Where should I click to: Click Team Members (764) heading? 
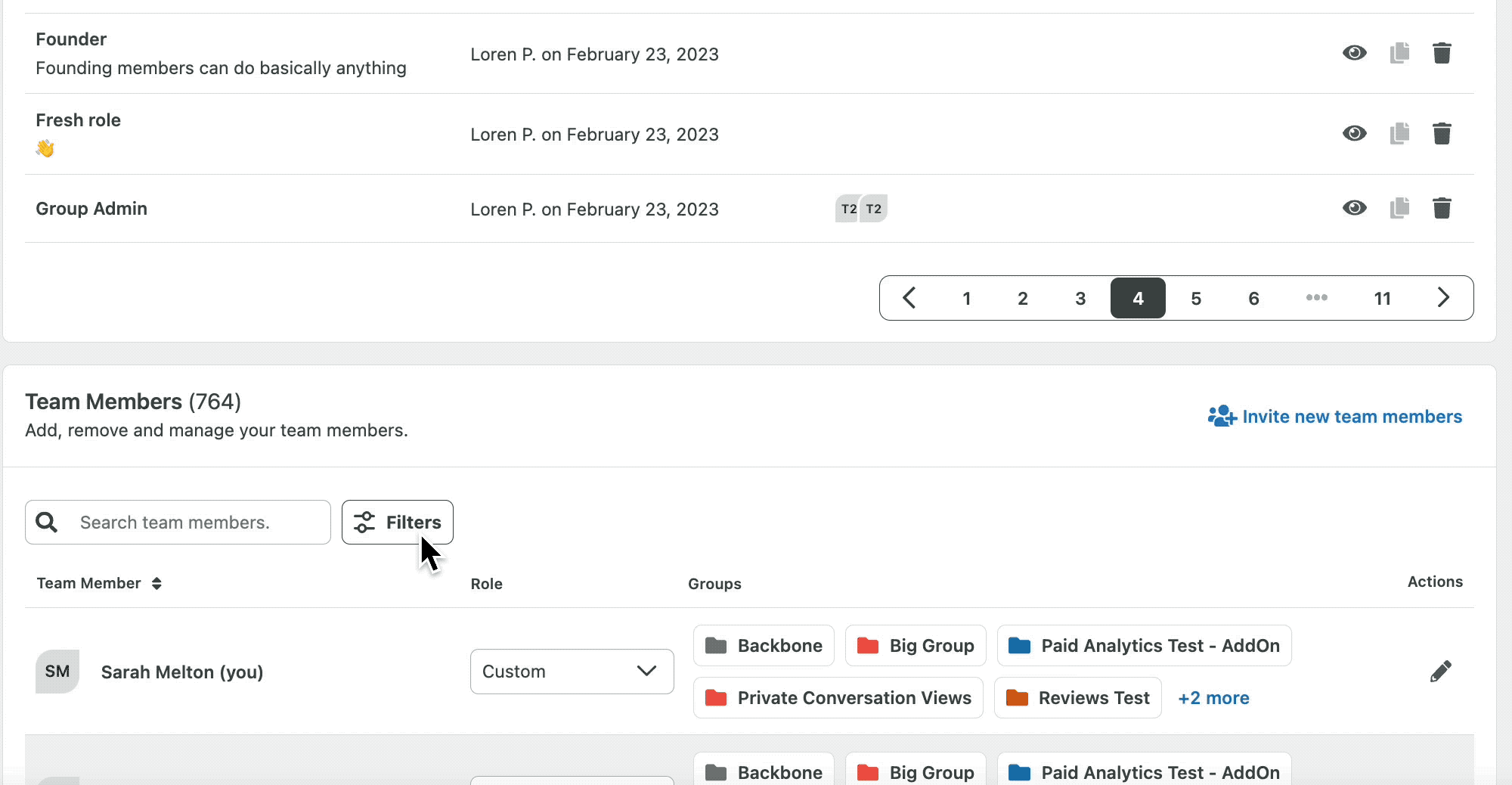[x=133, y=402]
